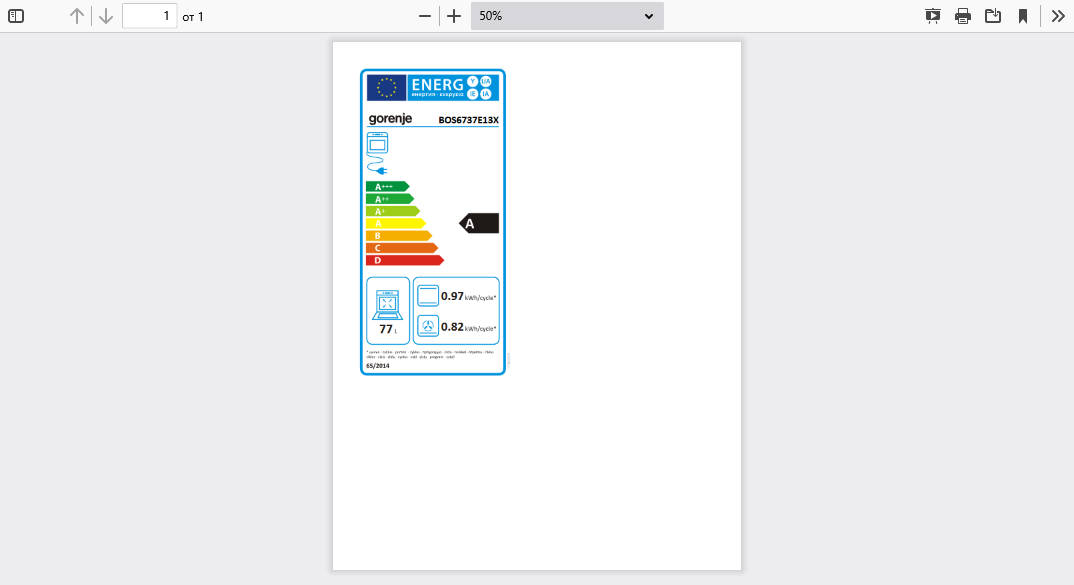
Task: Click the A++ energy class bar
Action: coord(390,199)
